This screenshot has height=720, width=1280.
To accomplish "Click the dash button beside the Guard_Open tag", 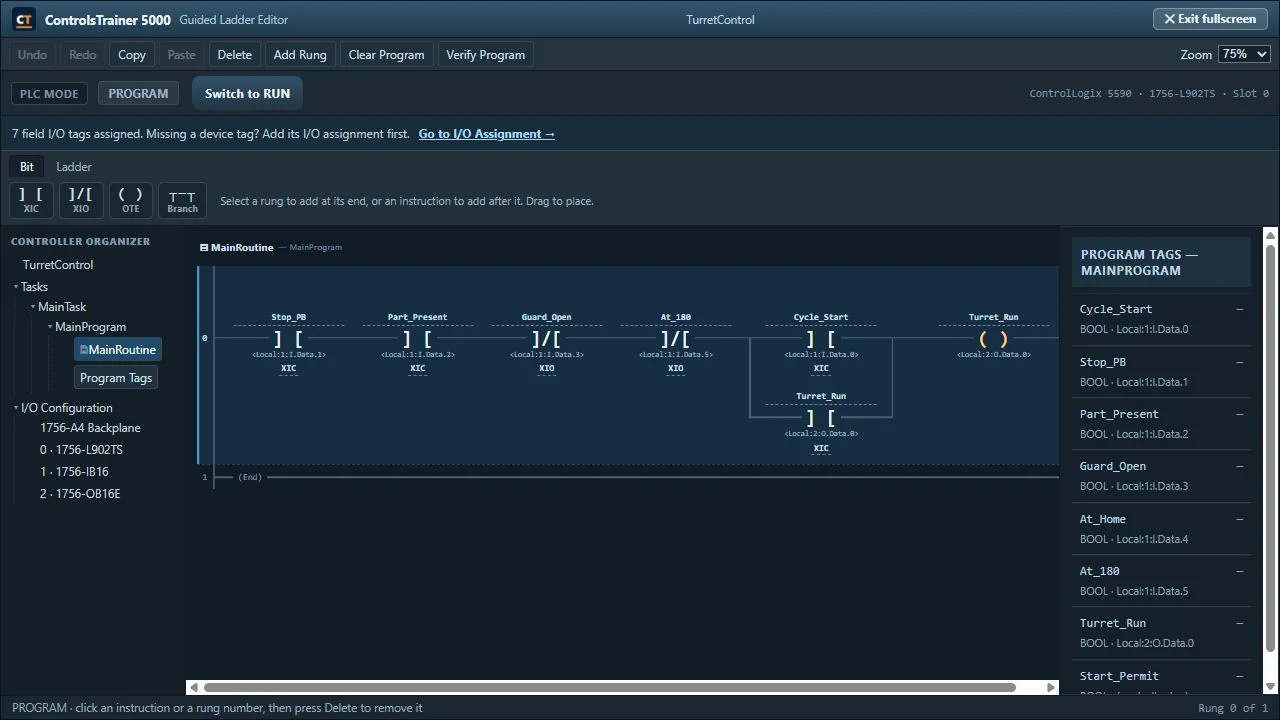I will pos(1240,466).
